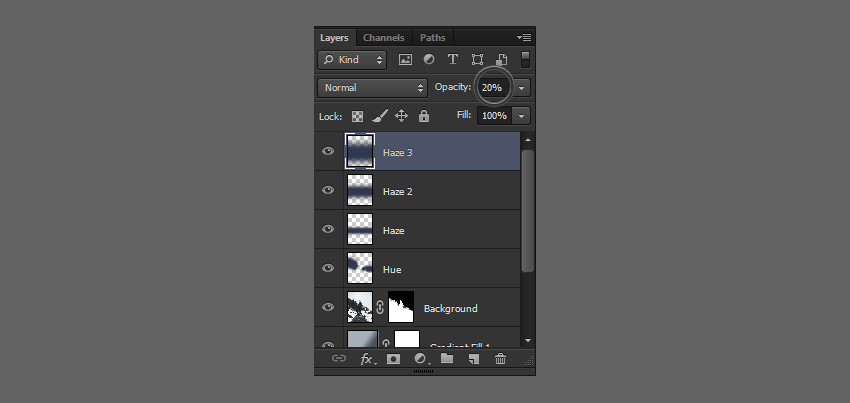Open the Opacity slider dropdown arrow
Image resolution: width=850 pixels, height=403 pixels.
[521, 88]
